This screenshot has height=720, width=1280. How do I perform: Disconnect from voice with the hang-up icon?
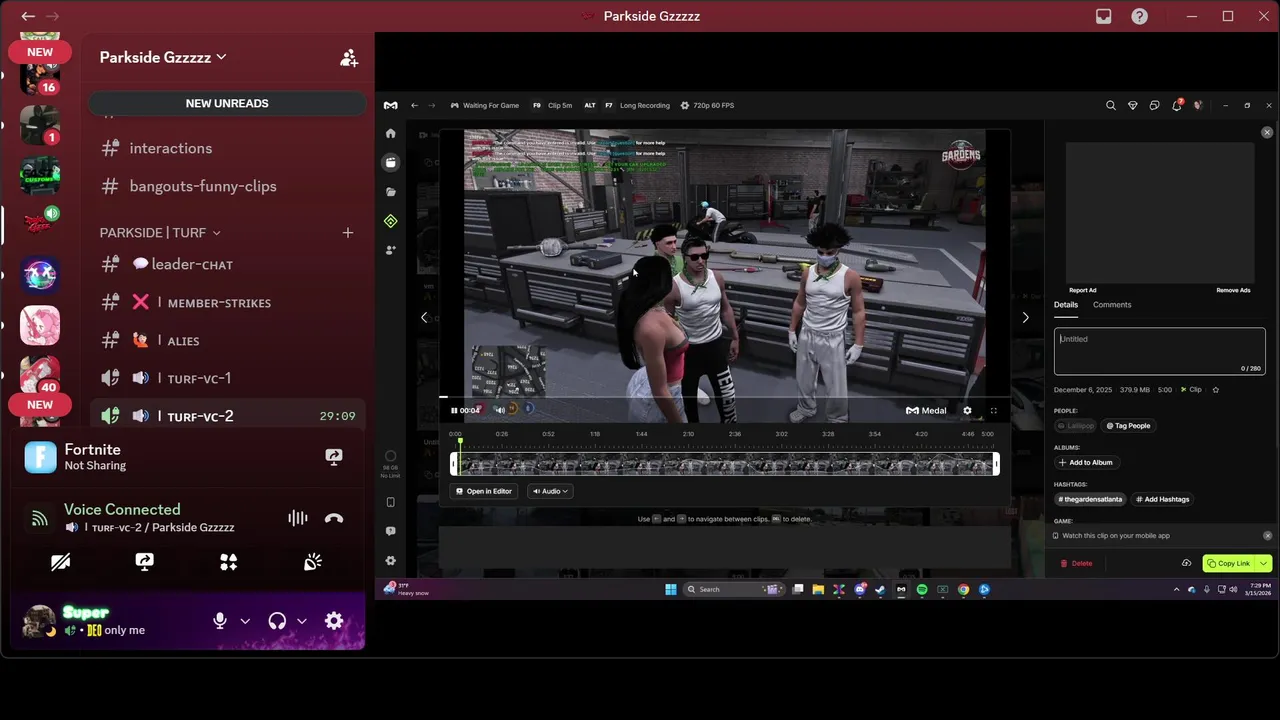point(334,518)
